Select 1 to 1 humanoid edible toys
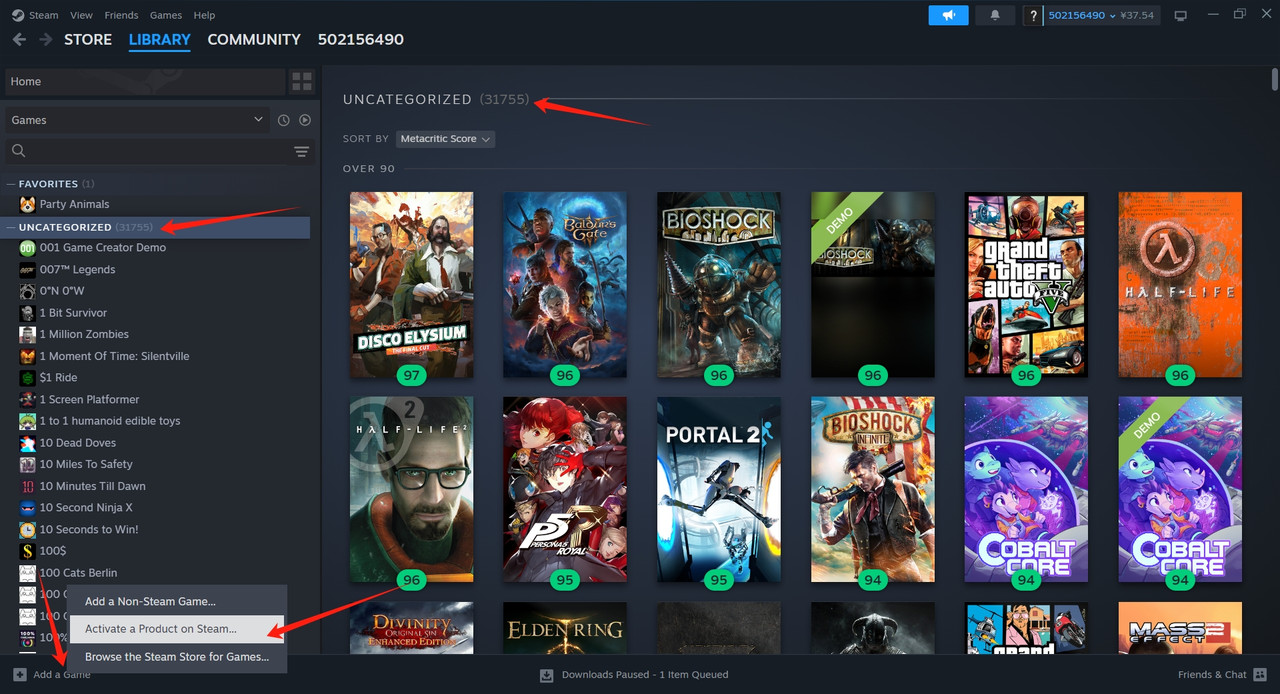Screen dimensions: 1280x694 pyautogui.click(x=110, y=421)
